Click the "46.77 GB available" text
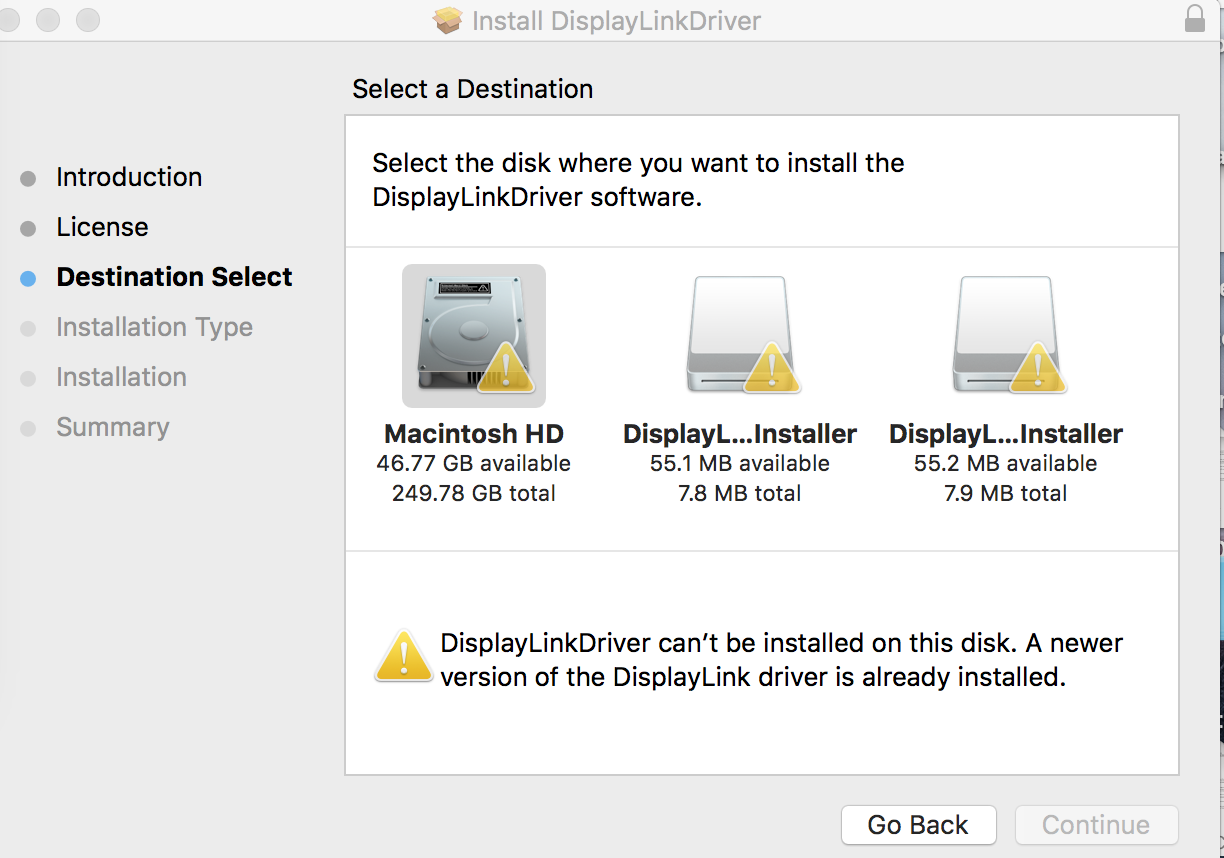The image size is (1224, 858). coord(474,464)
